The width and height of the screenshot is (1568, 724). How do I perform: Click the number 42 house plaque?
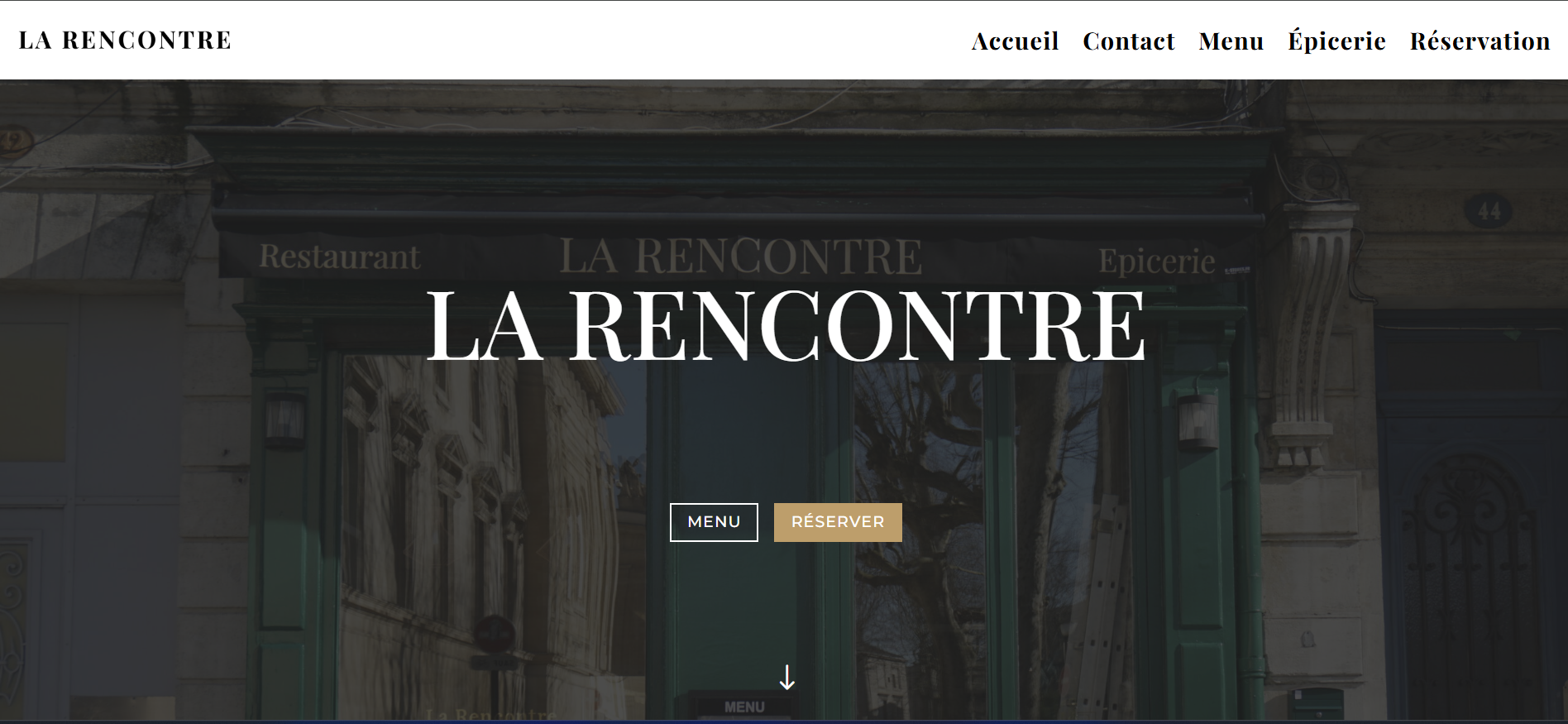coord(12,139)
